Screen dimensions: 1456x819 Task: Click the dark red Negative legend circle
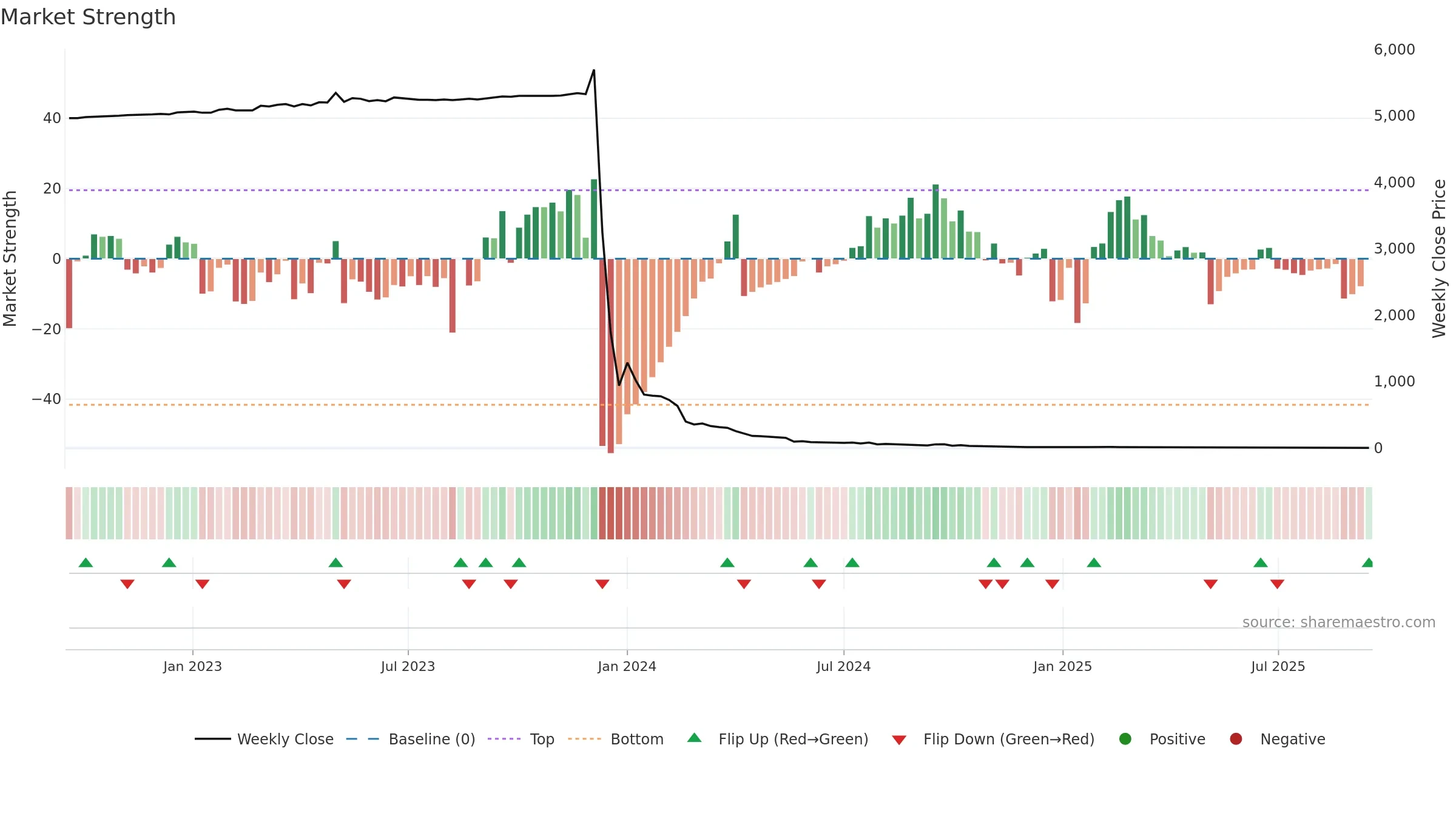(1236, 739)
